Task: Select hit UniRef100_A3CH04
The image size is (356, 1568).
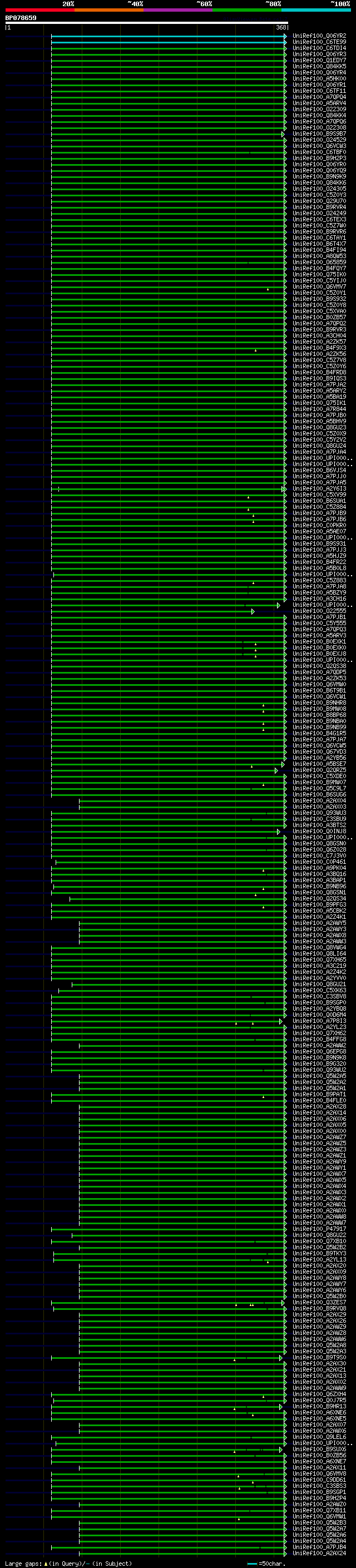Action: (319, 335)
